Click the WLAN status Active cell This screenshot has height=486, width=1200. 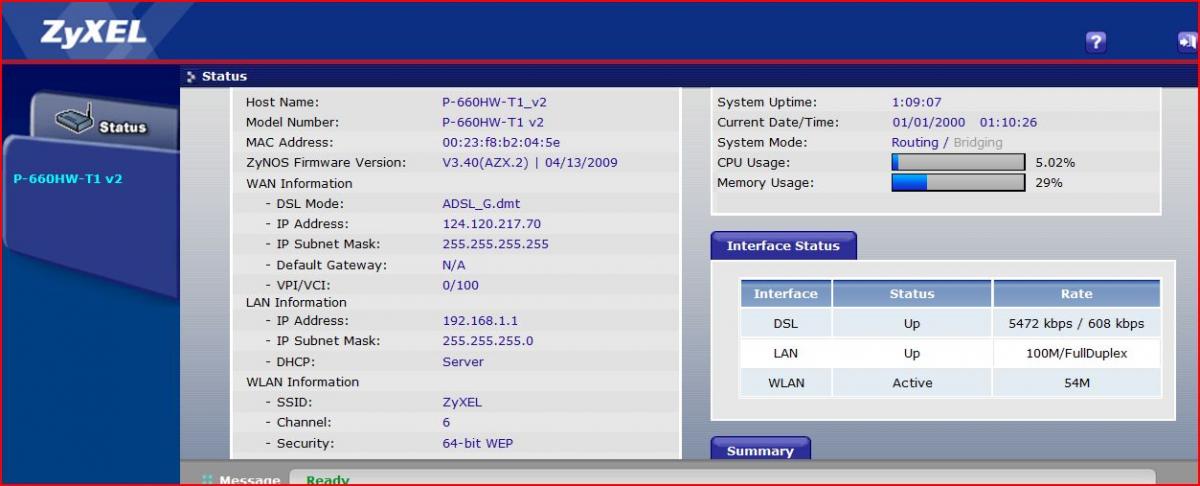coord(912,383)
